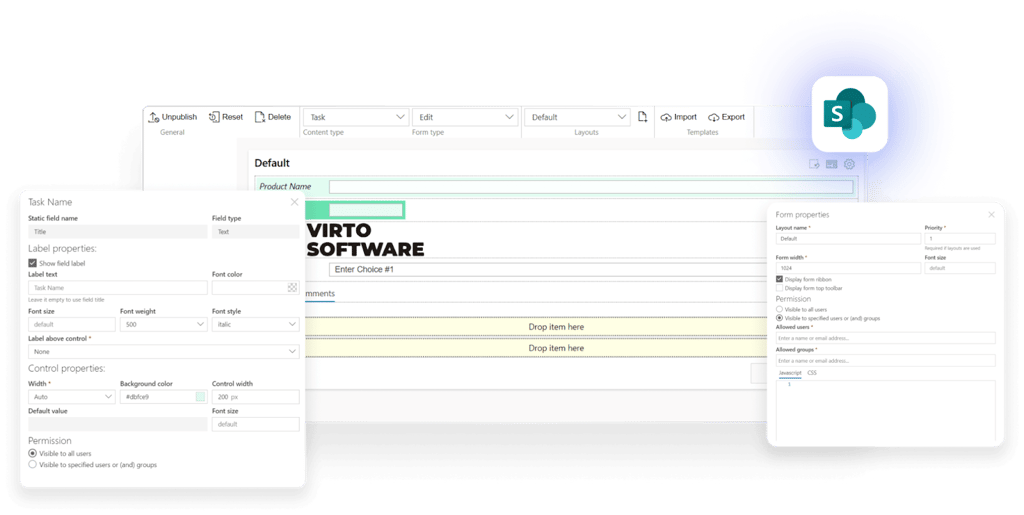Open the Width dropdown showing Auto
The height and width of the screenshot is (515, 1024).
point(71,397)
